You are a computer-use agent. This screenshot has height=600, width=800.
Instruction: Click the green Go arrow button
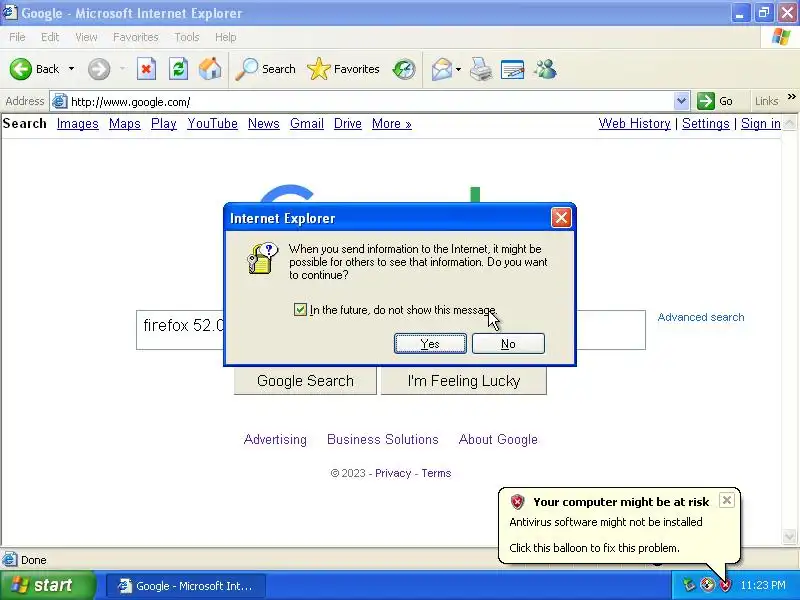706,101
